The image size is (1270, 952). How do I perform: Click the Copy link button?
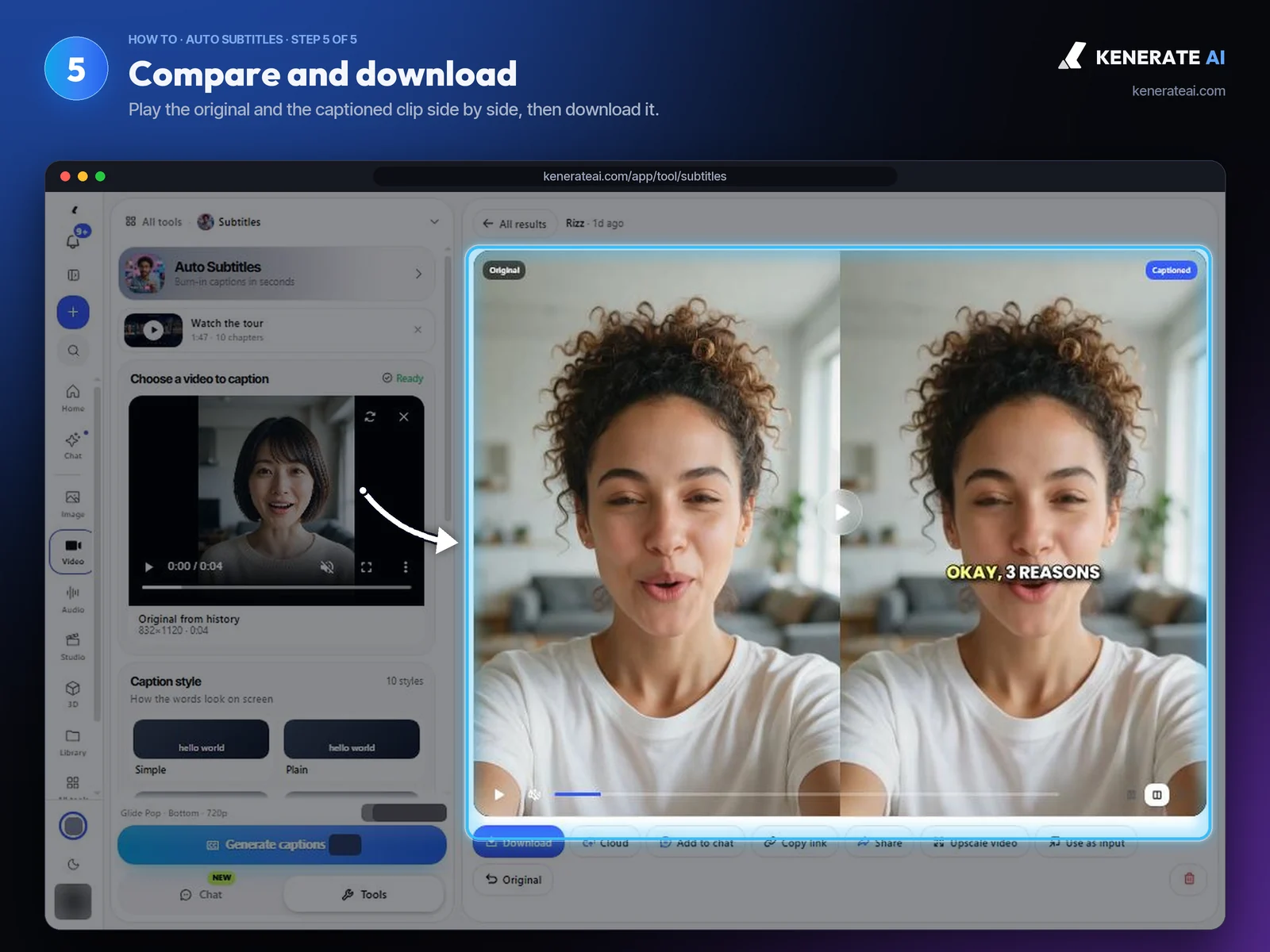(x=795, y=843)
